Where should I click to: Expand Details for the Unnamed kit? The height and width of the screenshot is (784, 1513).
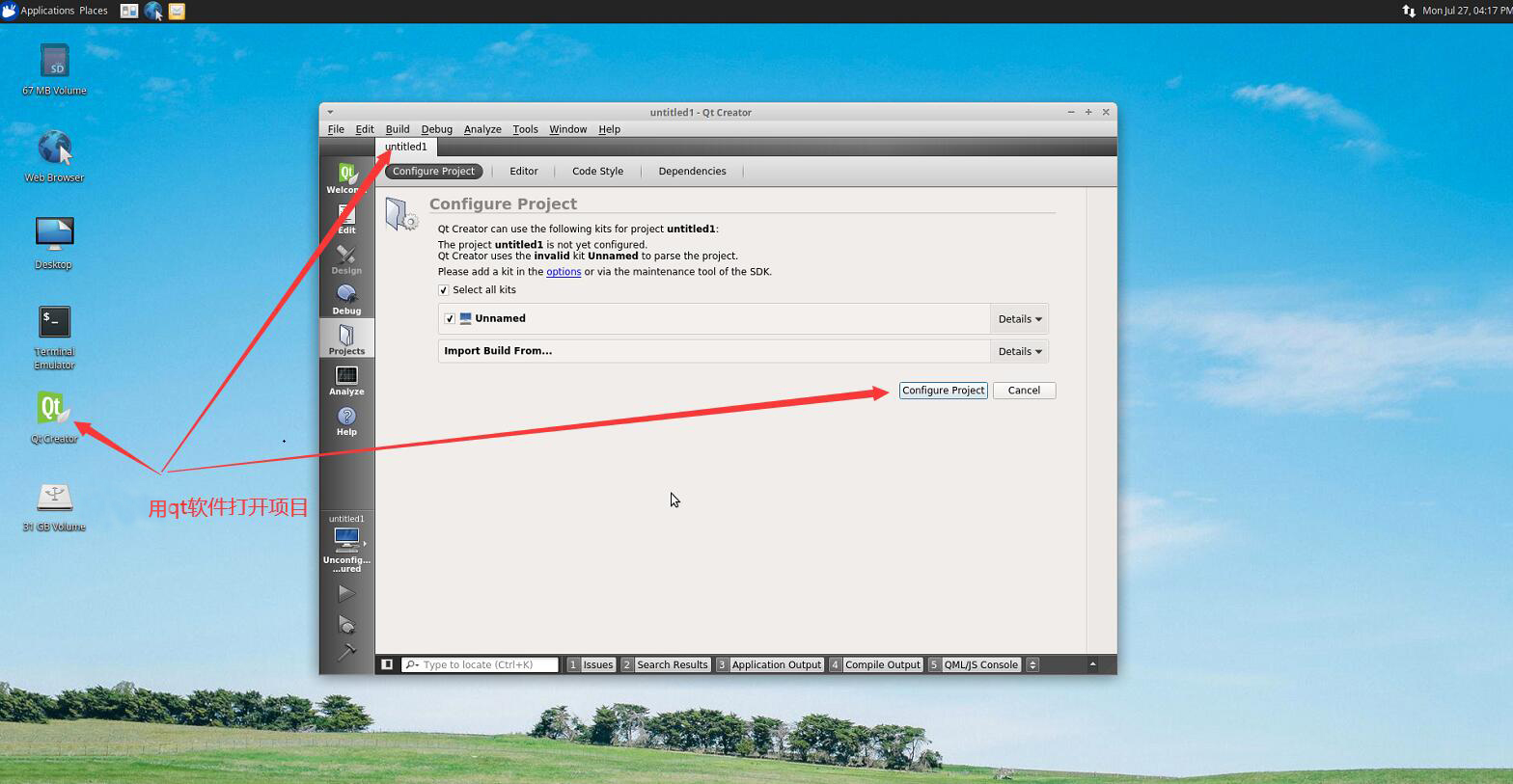point(1019,319)
